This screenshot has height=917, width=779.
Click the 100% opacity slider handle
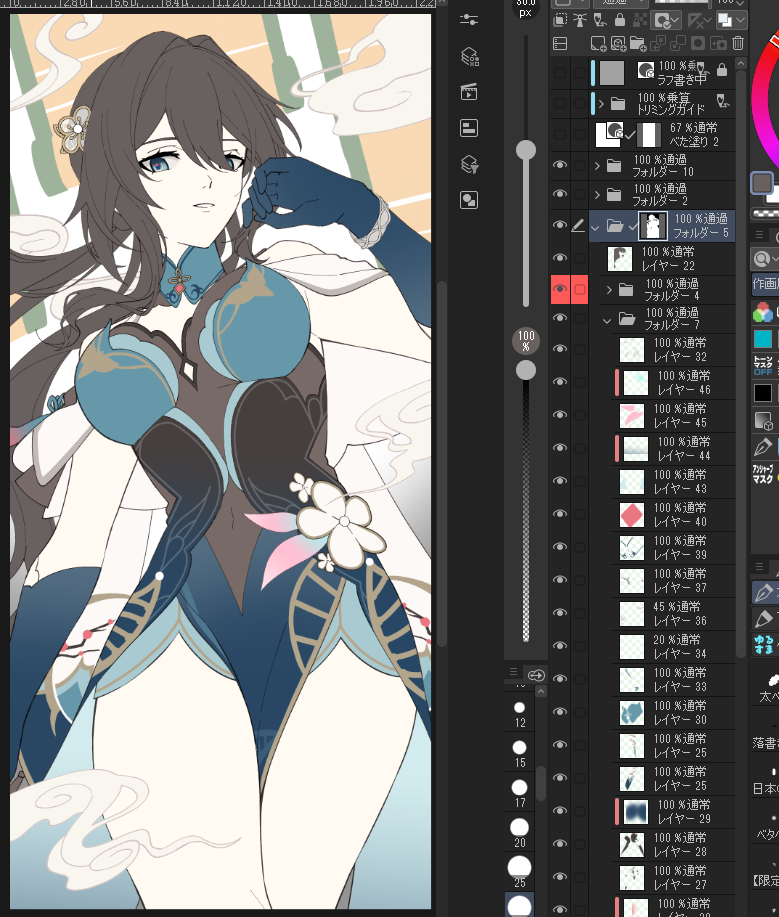(x=526, y=370)
